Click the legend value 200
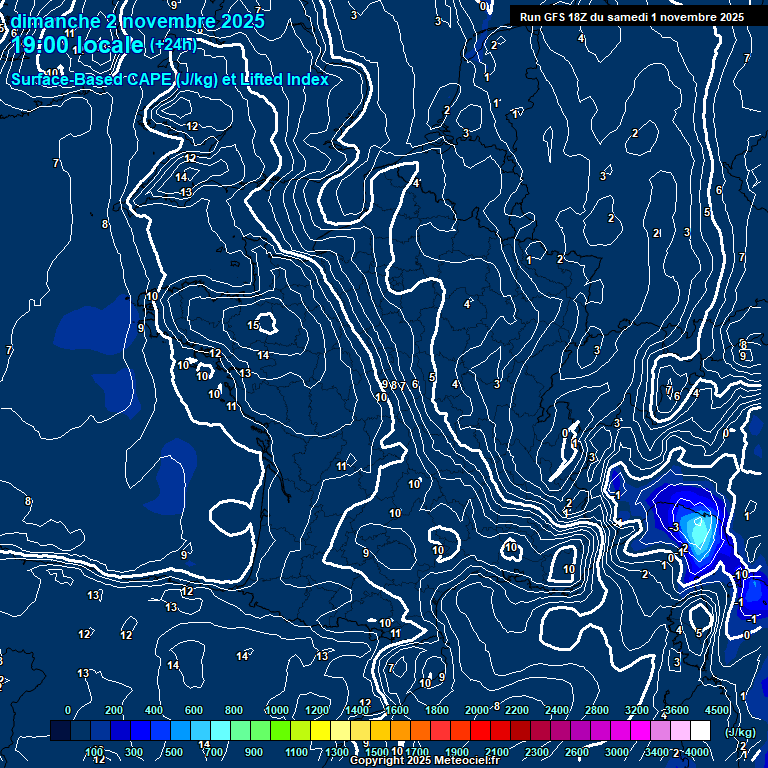 pos(114,710)
